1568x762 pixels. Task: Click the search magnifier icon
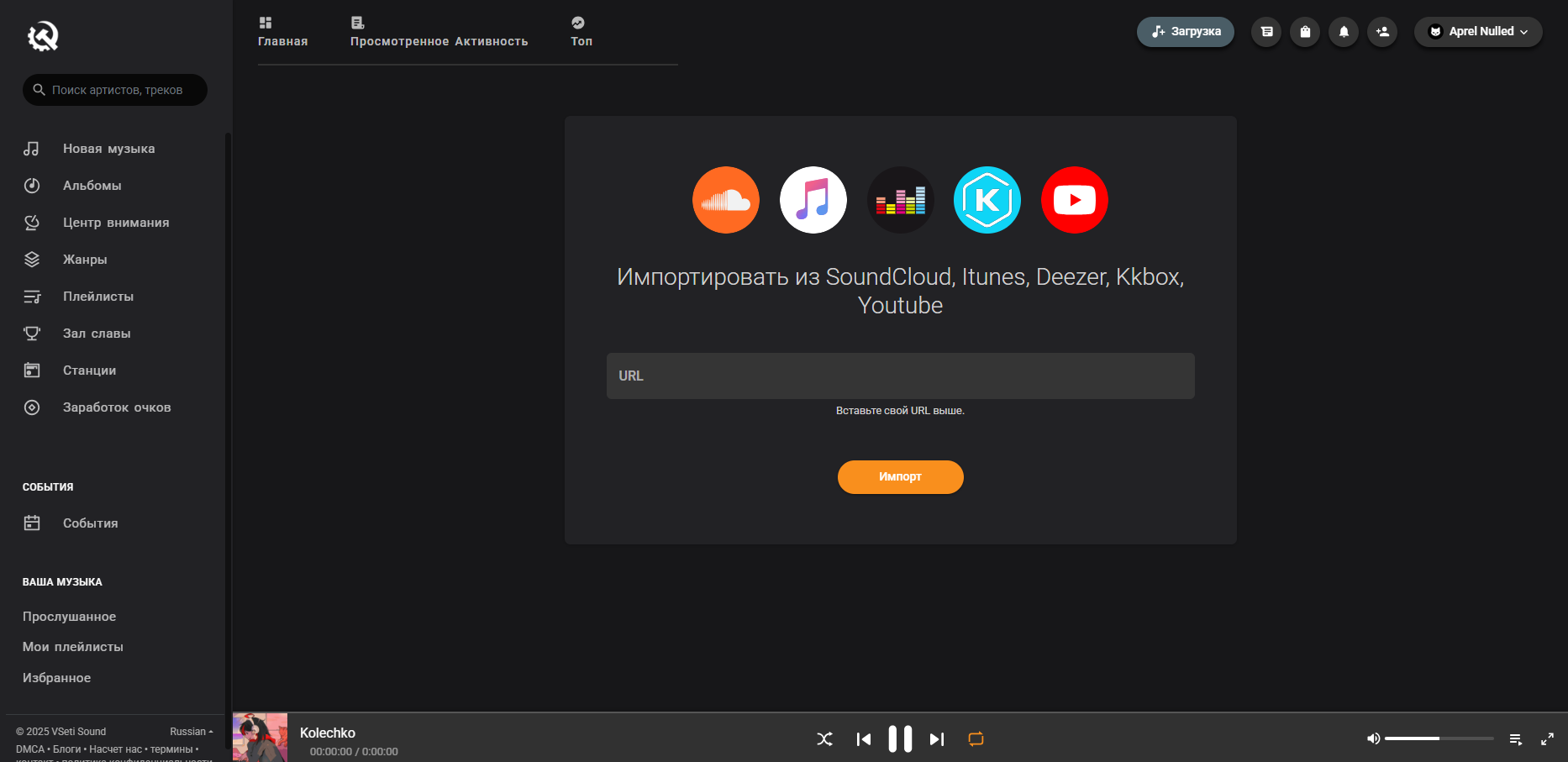pos(39,89)
